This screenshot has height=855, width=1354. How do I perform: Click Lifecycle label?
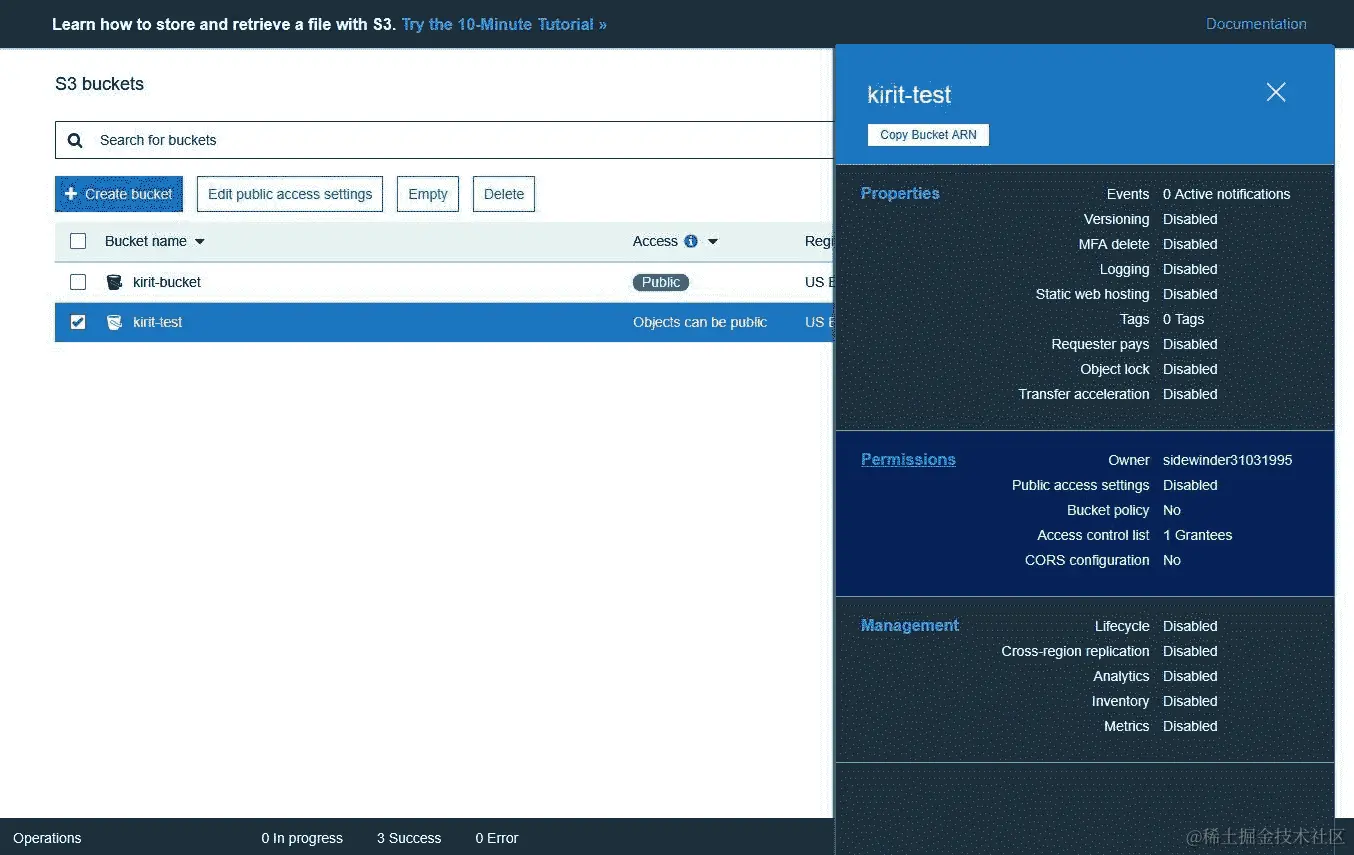(1122, 626)
